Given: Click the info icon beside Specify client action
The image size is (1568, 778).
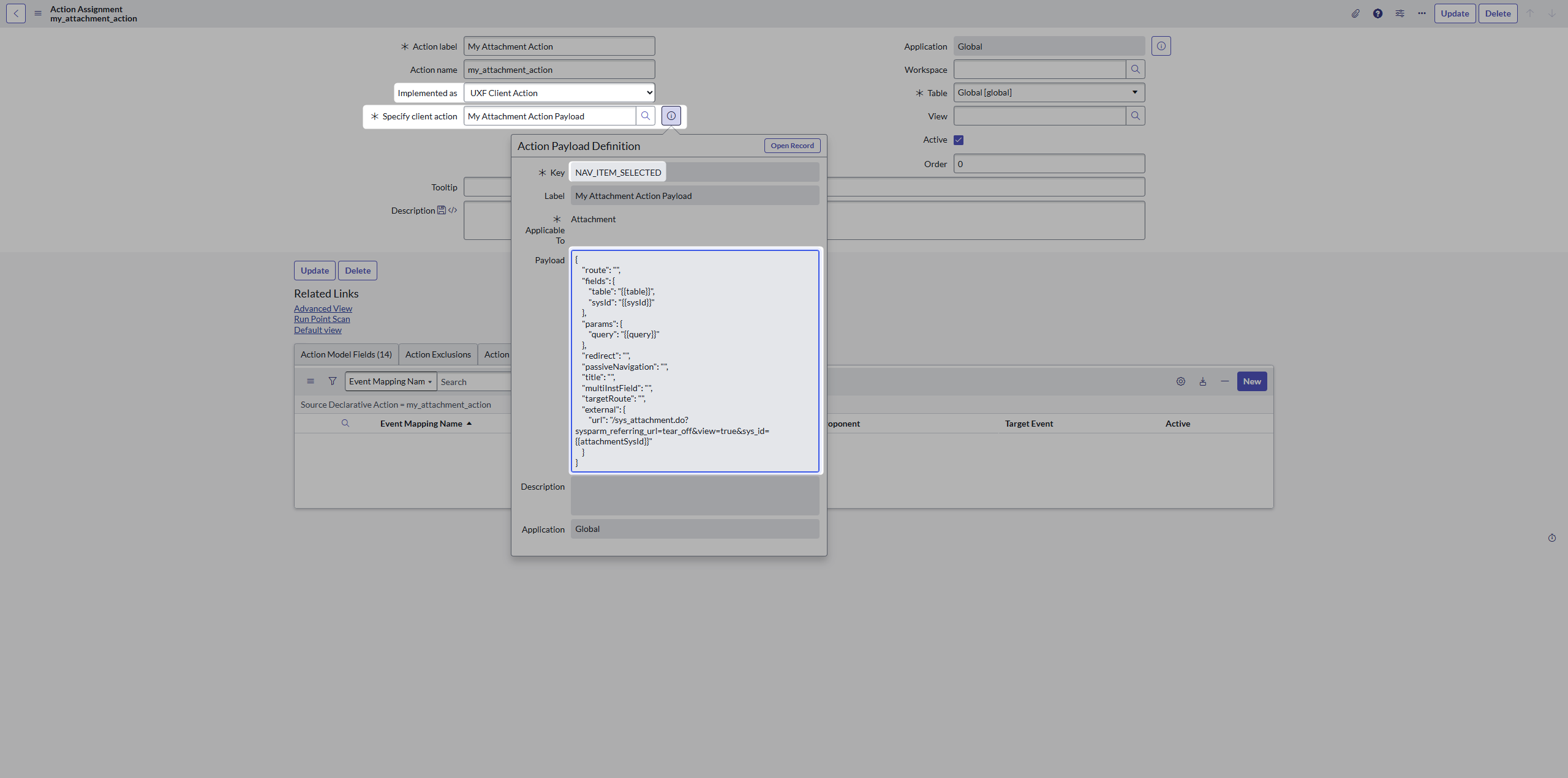Looking at the screenshot, I should pos(671,115).
